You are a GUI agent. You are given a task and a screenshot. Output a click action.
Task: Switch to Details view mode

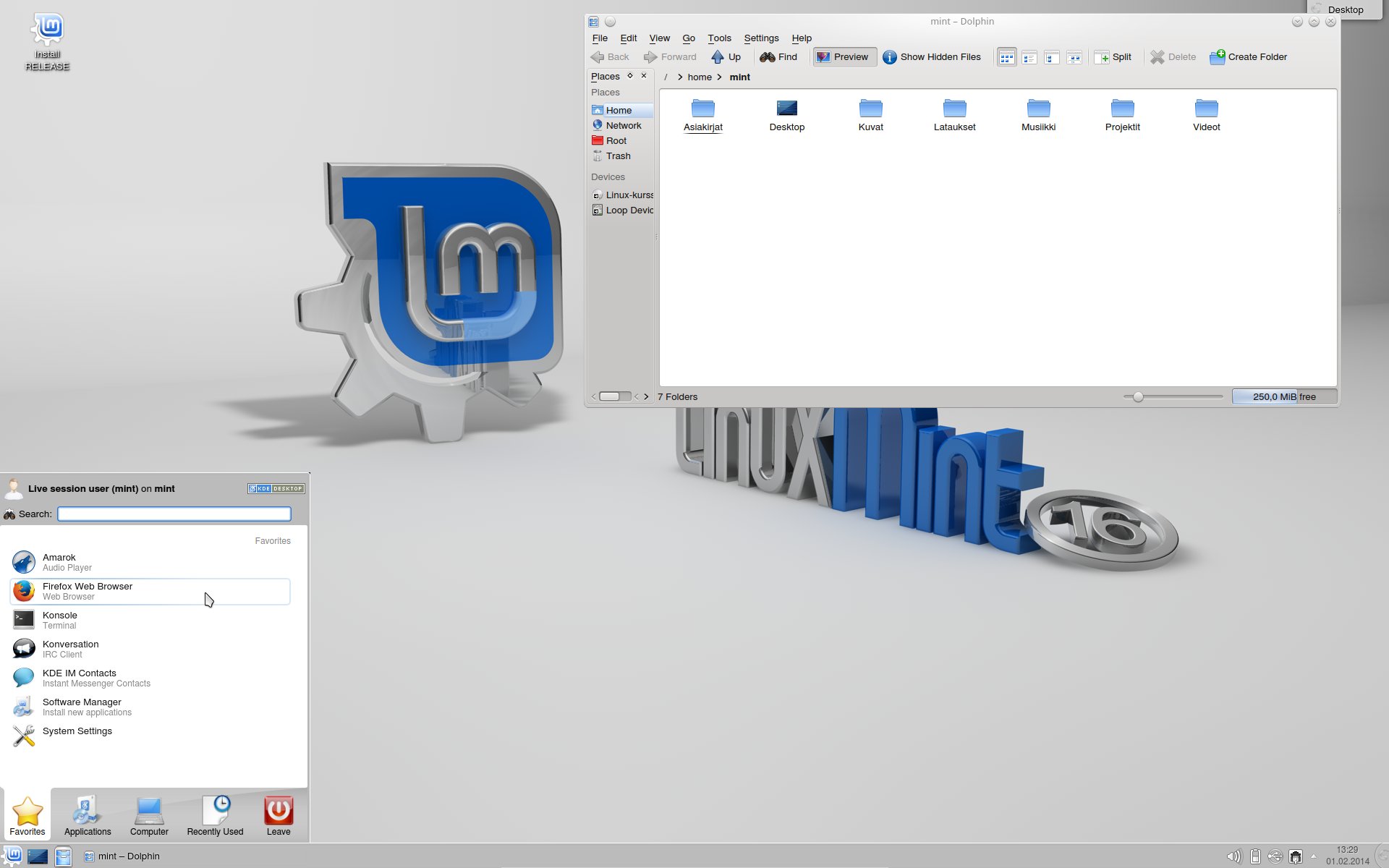click(x=1052, y=57)
